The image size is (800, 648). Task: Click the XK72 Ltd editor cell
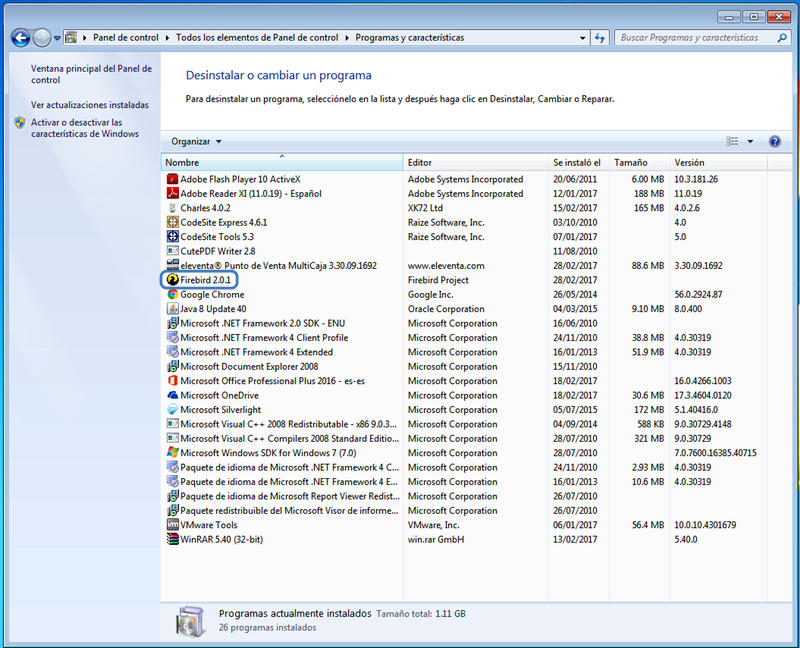tap(425, 208)
